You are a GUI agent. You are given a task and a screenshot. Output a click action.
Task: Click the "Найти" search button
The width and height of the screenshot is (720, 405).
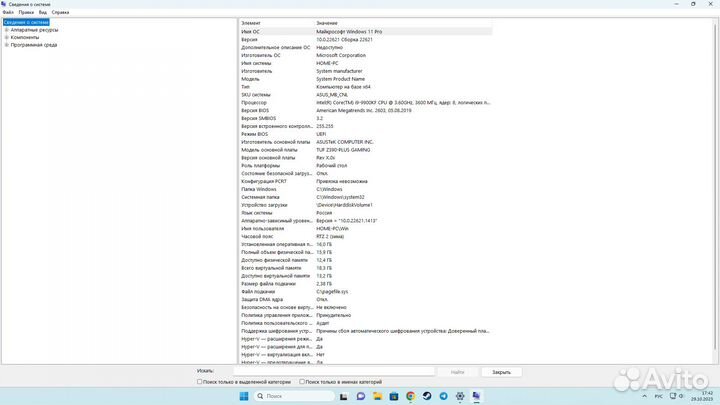(x=458, y=371)
